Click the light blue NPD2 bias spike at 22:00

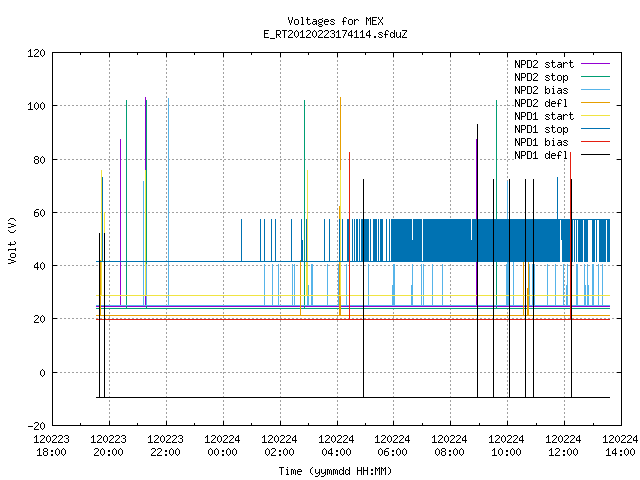[168, 202]
